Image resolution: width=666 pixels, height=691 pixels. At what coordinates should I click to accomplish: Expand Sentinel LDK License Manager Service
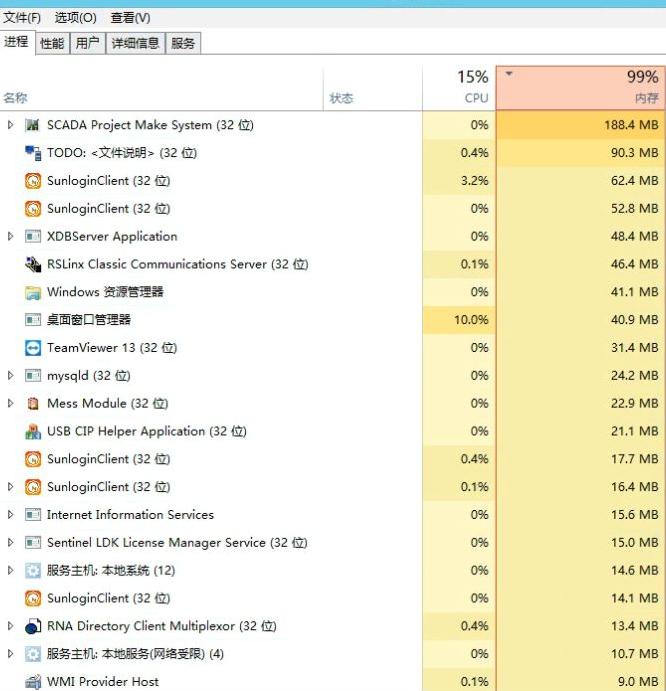(11, 542)
